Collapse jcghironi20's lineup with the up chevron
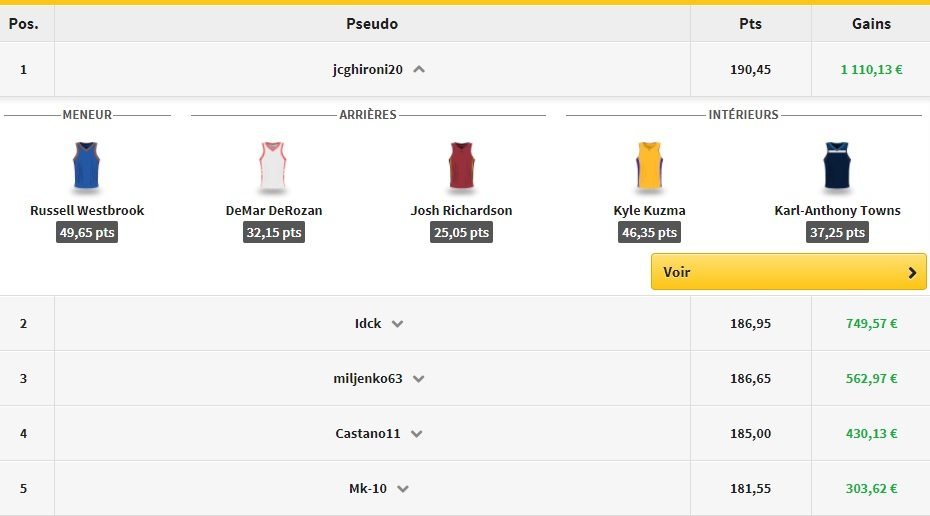Screen dimensions: 930x516 (419, 70)
